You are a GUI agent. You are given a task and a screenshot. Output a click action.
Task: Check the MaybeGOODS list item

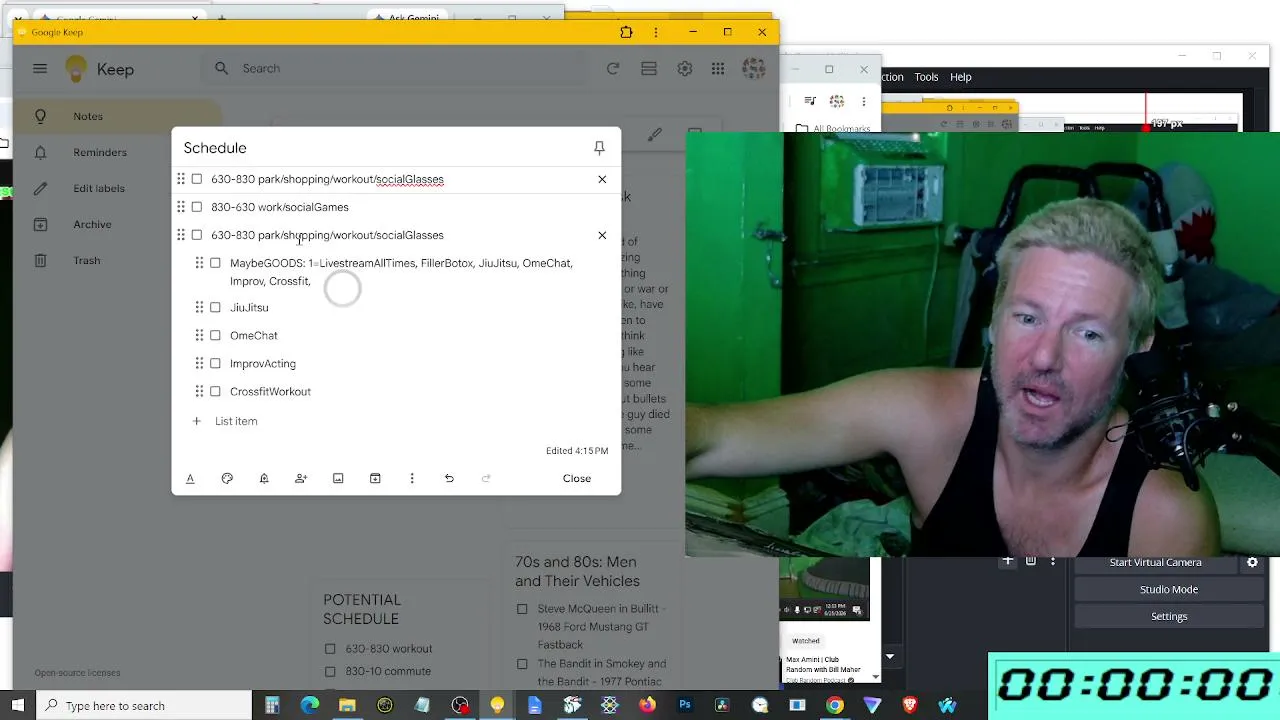click(x=215, y=263)
